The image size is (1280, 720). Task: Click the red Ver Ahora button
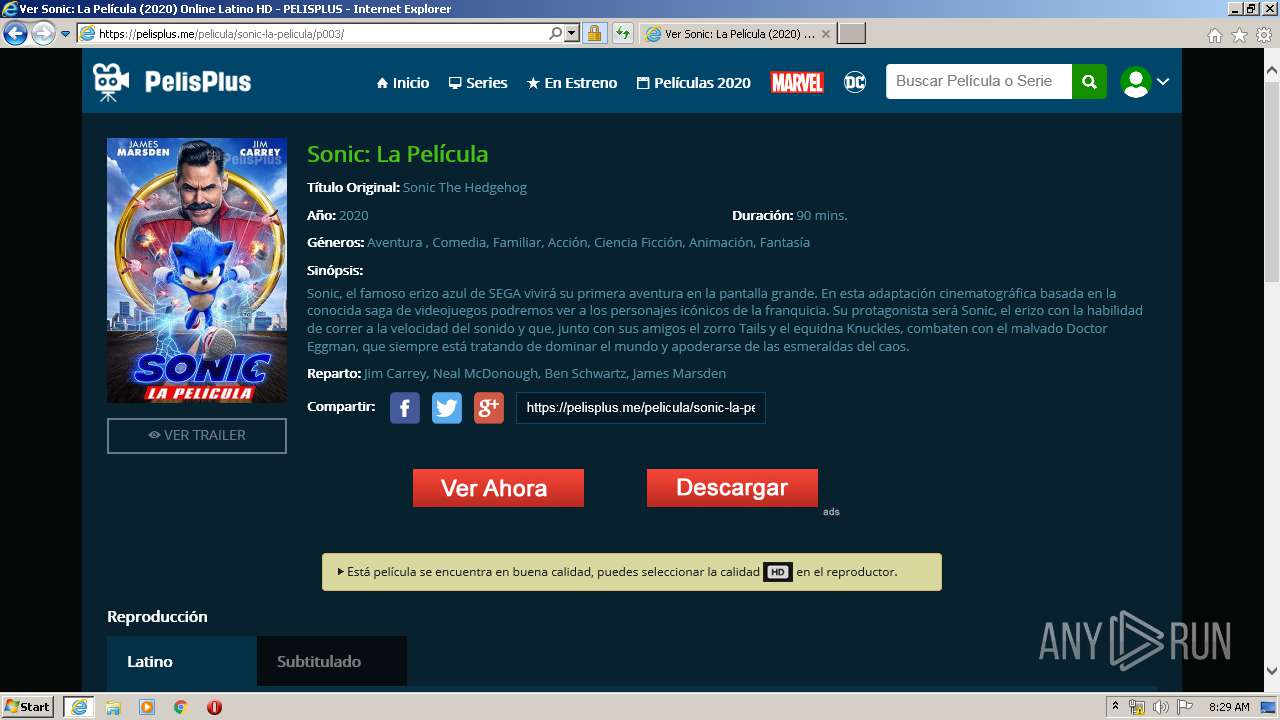click(498, 488)
